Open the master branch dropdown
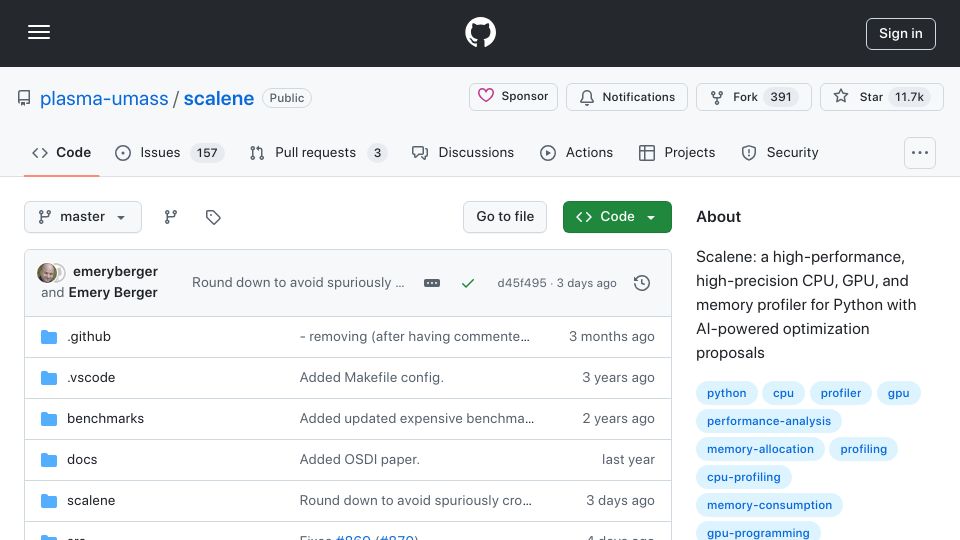 pyautogui.click(x=83, y=217)
